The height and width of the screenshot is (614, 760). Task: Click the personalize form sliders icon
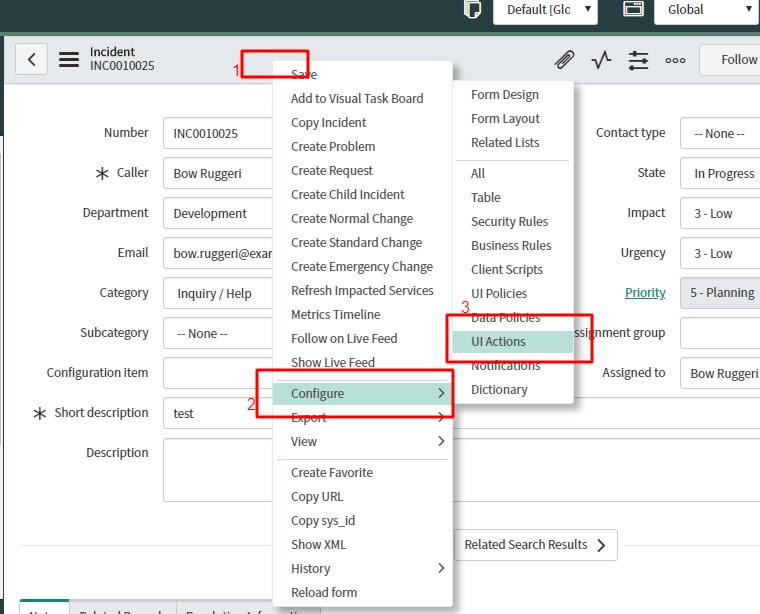(x=638, y=60)
